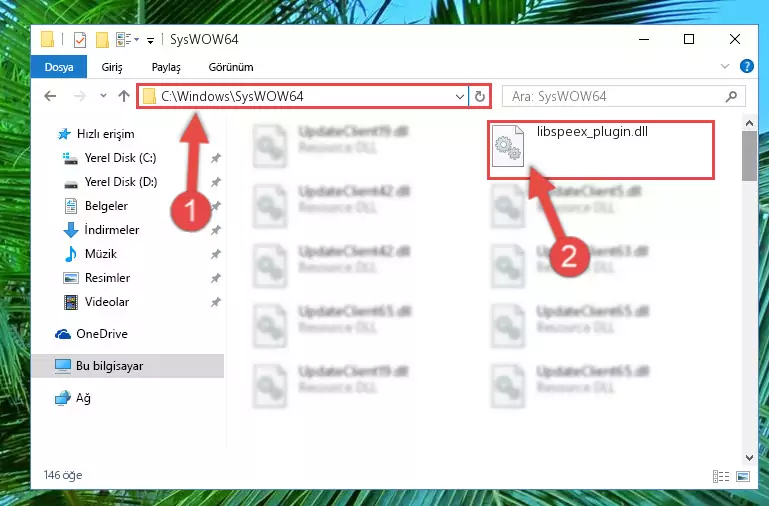Click the libspeex_plugin.dll gear file icon
Screen dimensions: 769x506
click(x=508, y=146)
